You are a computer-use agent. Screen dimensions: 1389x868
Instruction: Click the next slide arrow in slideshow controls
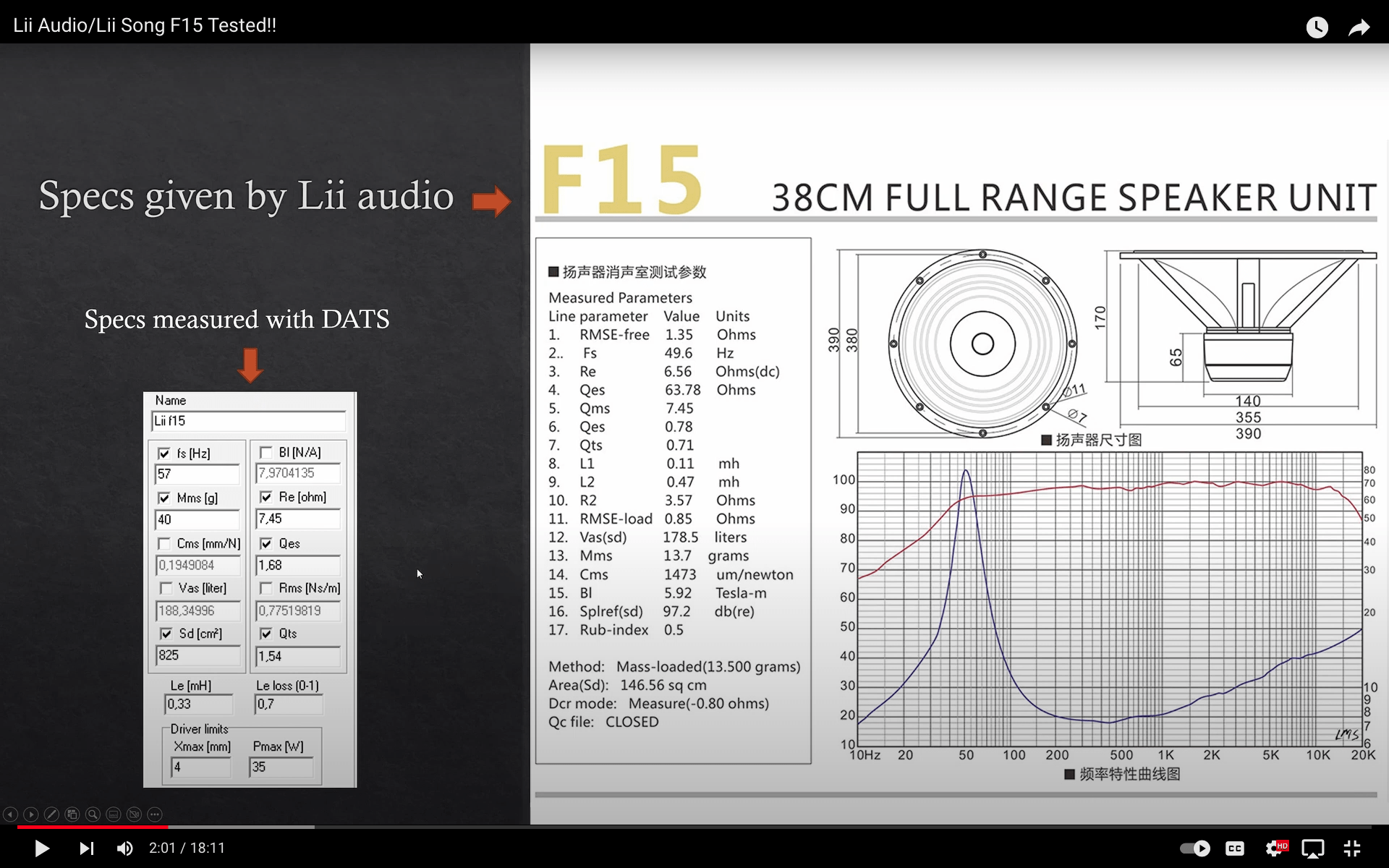click(31, 814)
